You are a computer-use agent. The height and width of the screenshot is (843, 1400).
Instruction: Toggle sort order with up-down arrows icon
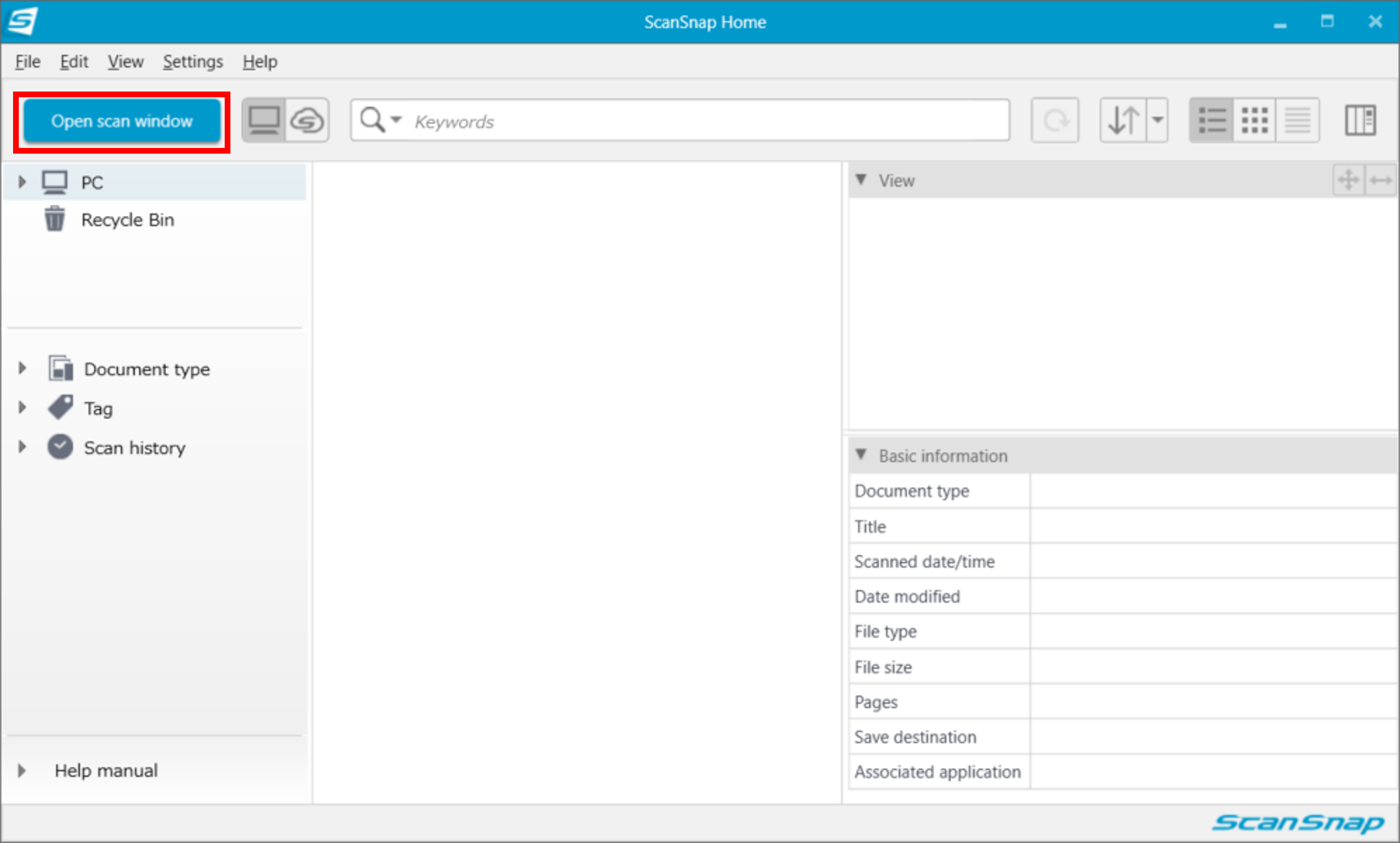pyautogui.click(x=1123, y=121)
